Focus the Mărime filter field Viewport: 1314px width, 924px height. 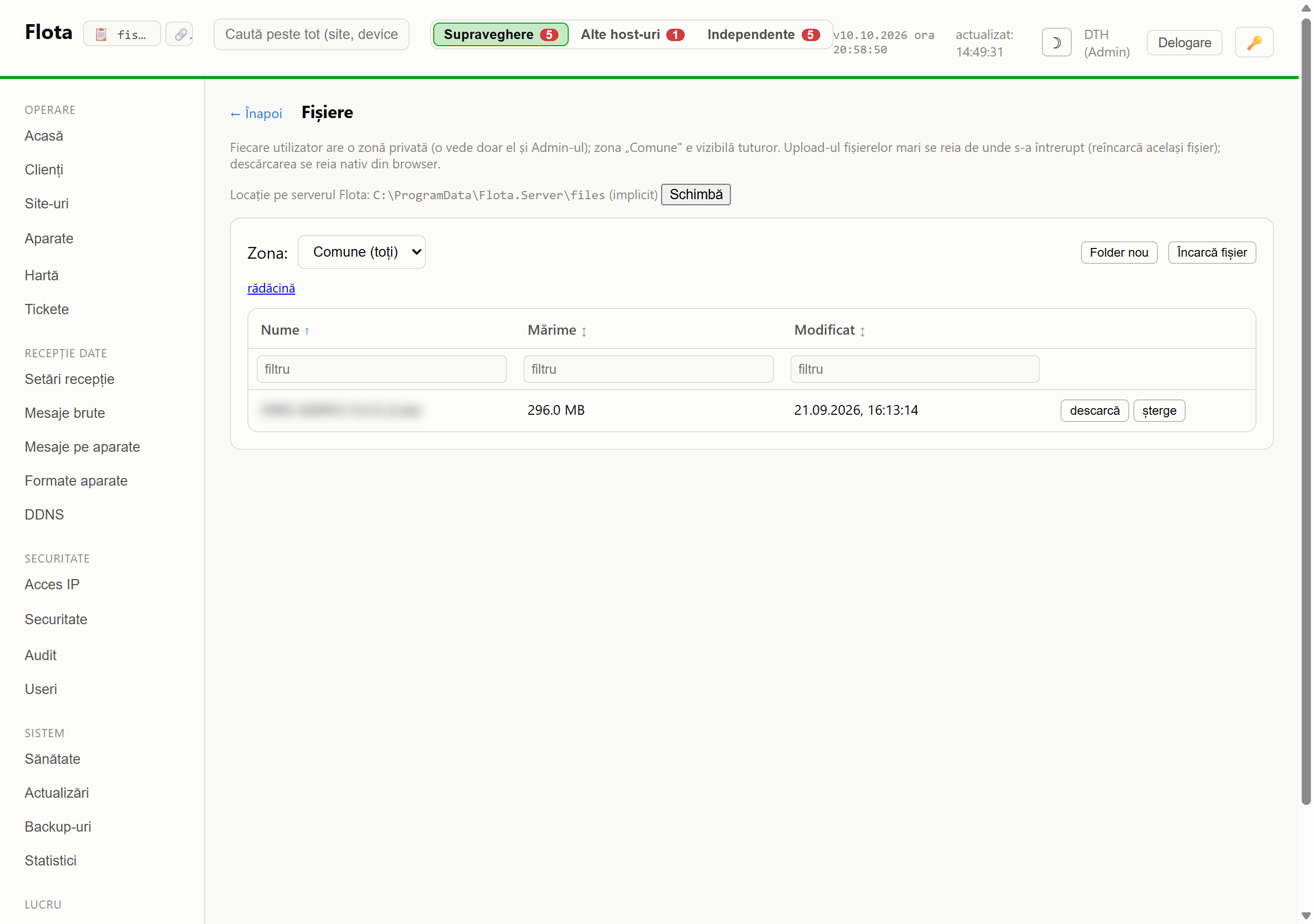tap(648, 369)
